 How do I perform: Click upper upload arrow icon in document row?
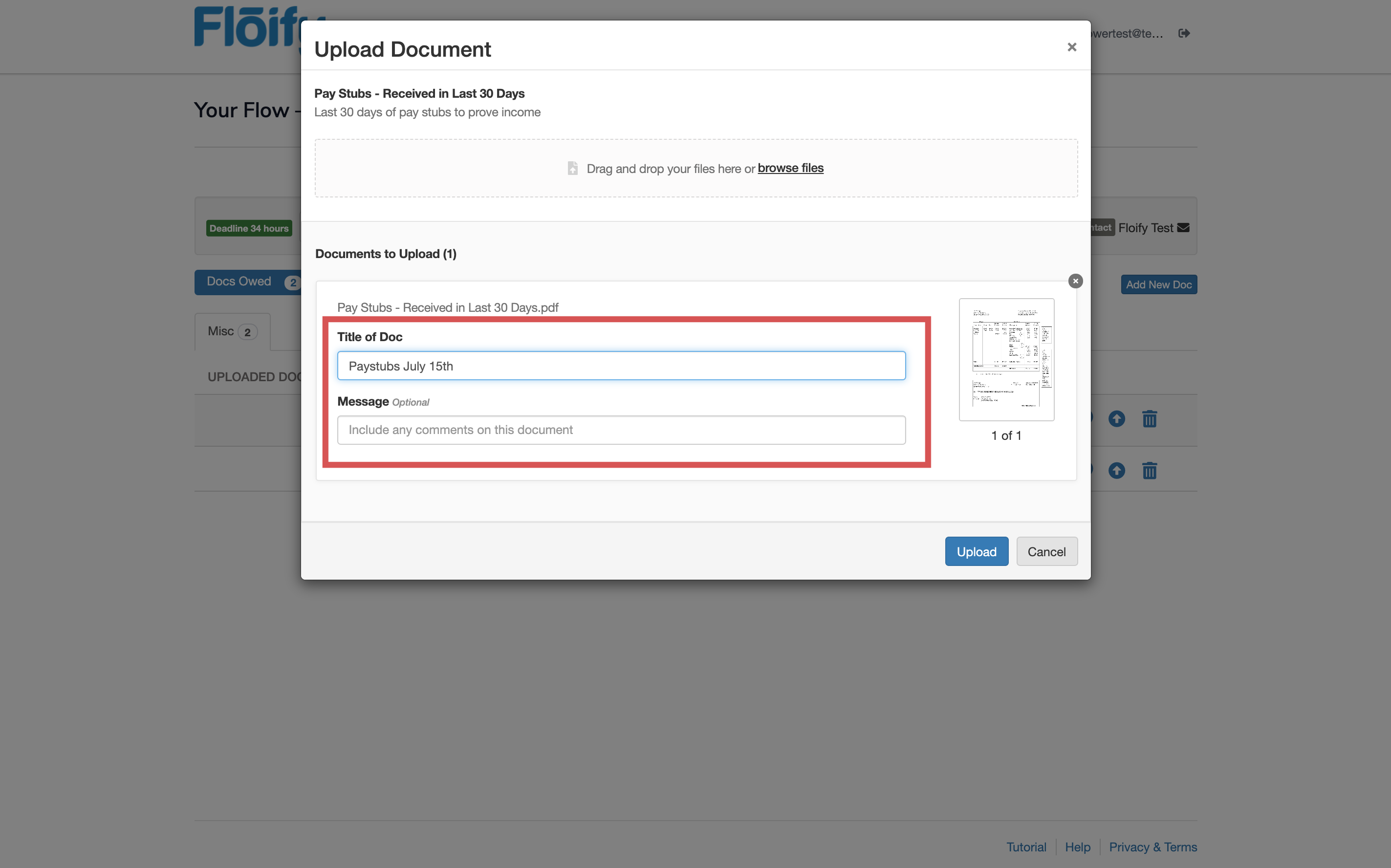point(1116,418)
